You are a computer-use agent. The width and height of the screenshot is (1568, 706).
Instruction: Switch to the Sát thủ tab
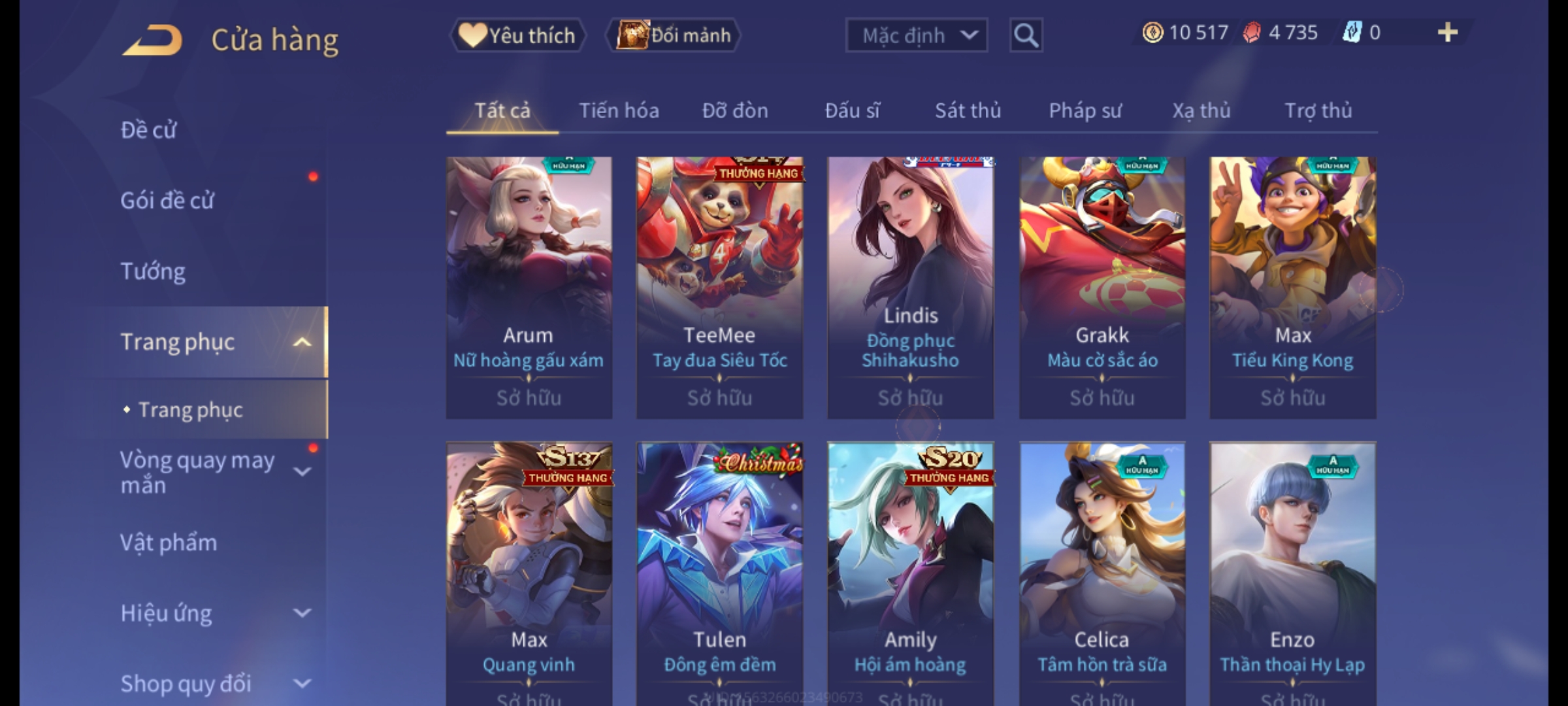[968, 110]
